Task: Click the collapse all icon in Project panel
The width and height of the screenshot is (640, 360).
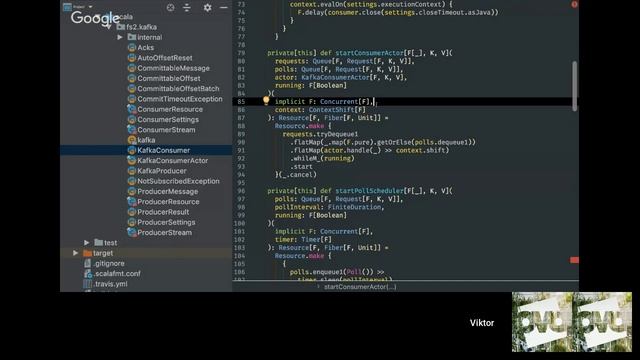Action: coord(187,7)
